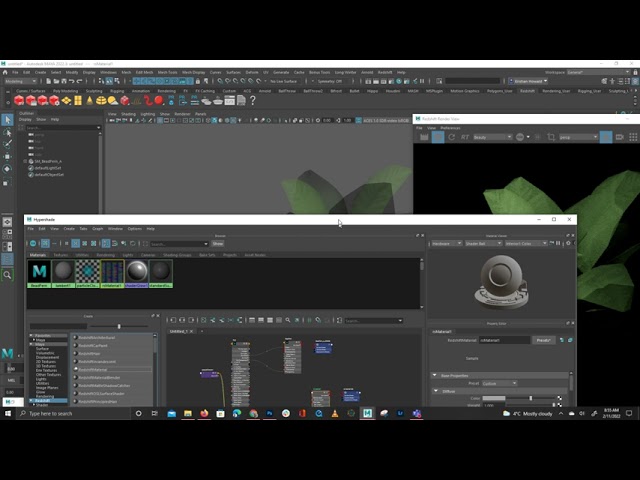
Task: Click the refresh icon in Redshift Render View
Action: (x=451, y=137)
